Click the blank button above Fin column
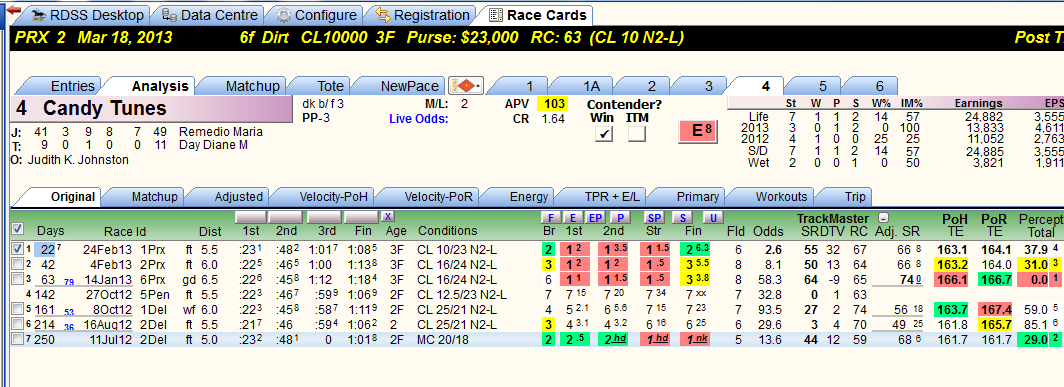 [360, 217]
